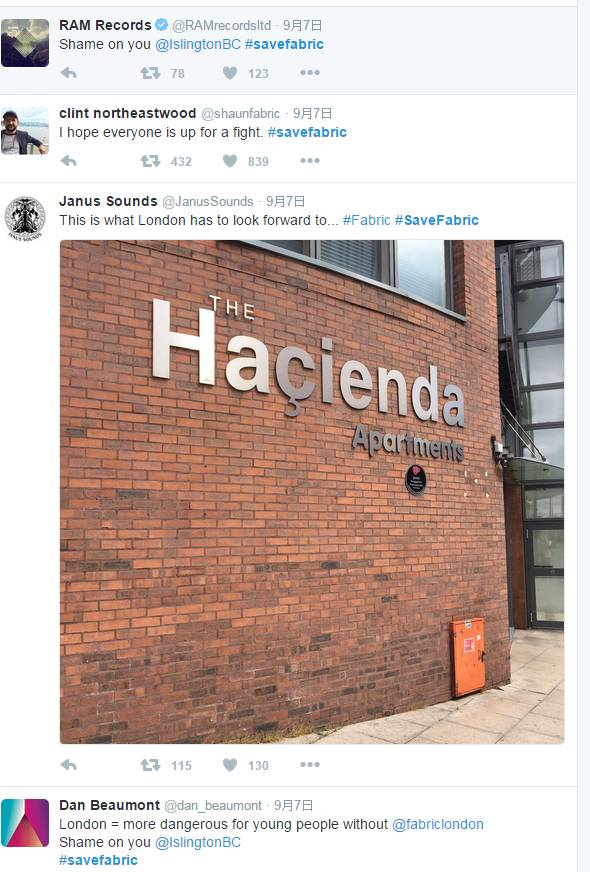Open Dan Beaumont's profile avatar
Viewport: 590px width, 872px height.
25,823
